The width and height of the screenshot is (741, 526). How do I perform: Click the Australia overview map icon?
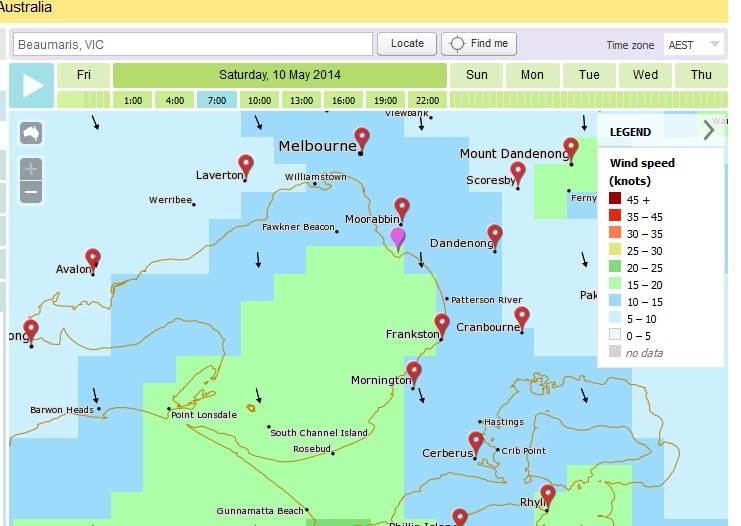31,133
